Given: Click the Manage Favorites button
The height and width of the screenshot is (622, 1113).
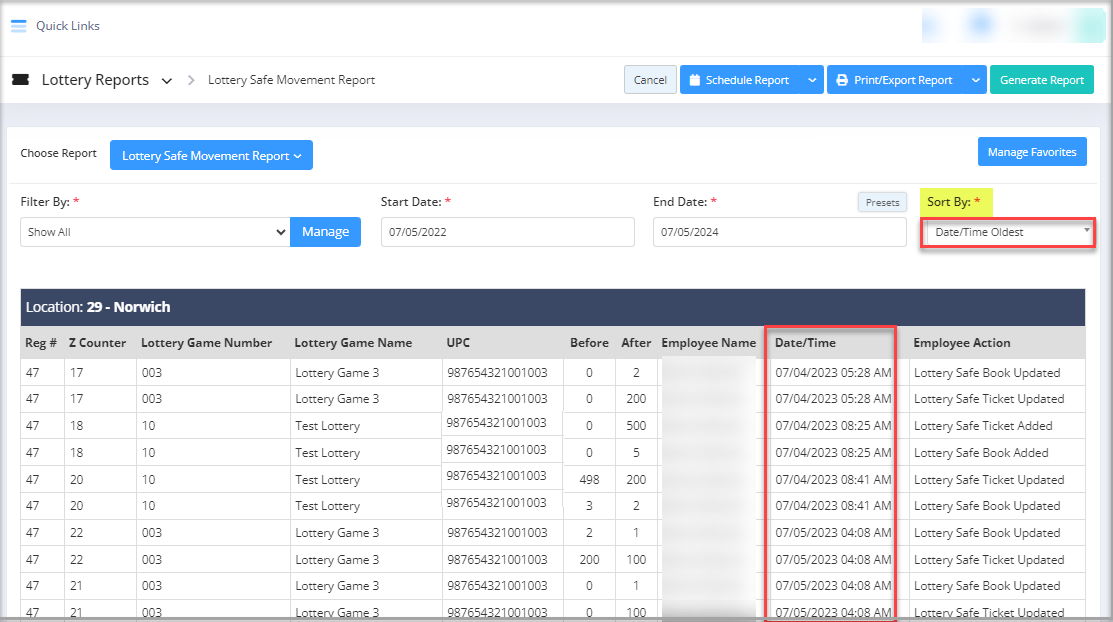Looking at the screenshot, I should pyautogui.click(x=1031, y=153).
